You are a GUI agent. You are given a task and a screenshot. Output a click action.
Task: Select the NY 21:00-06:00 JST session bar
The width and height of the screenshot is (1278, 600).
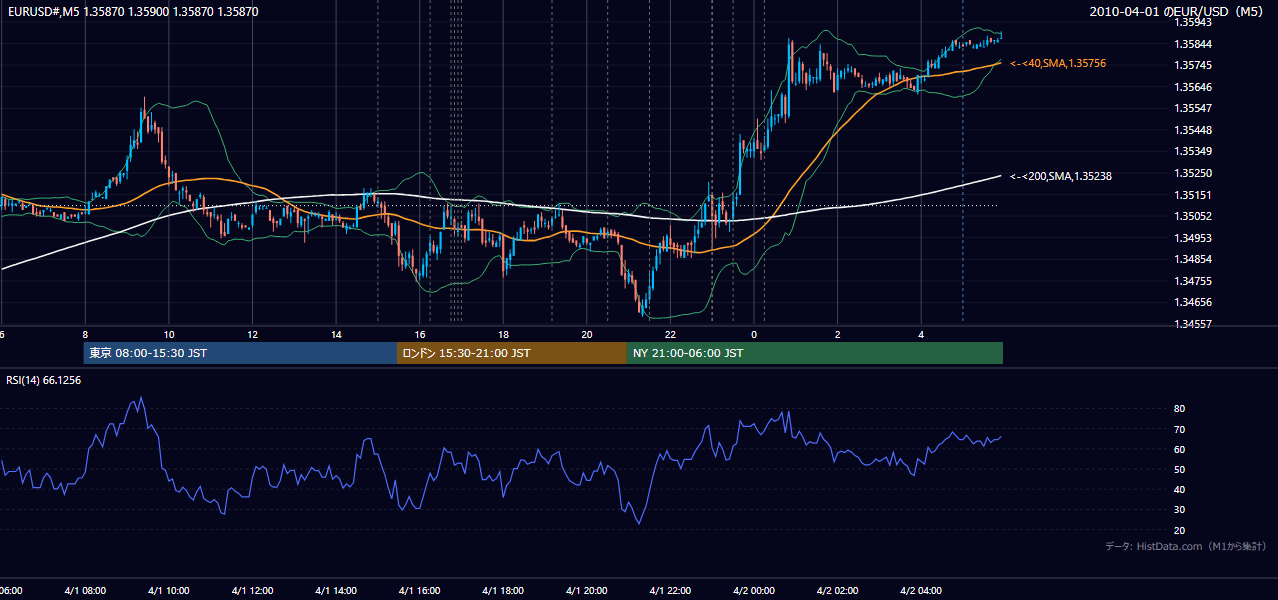pyautogui.click(x=815, y=353)
